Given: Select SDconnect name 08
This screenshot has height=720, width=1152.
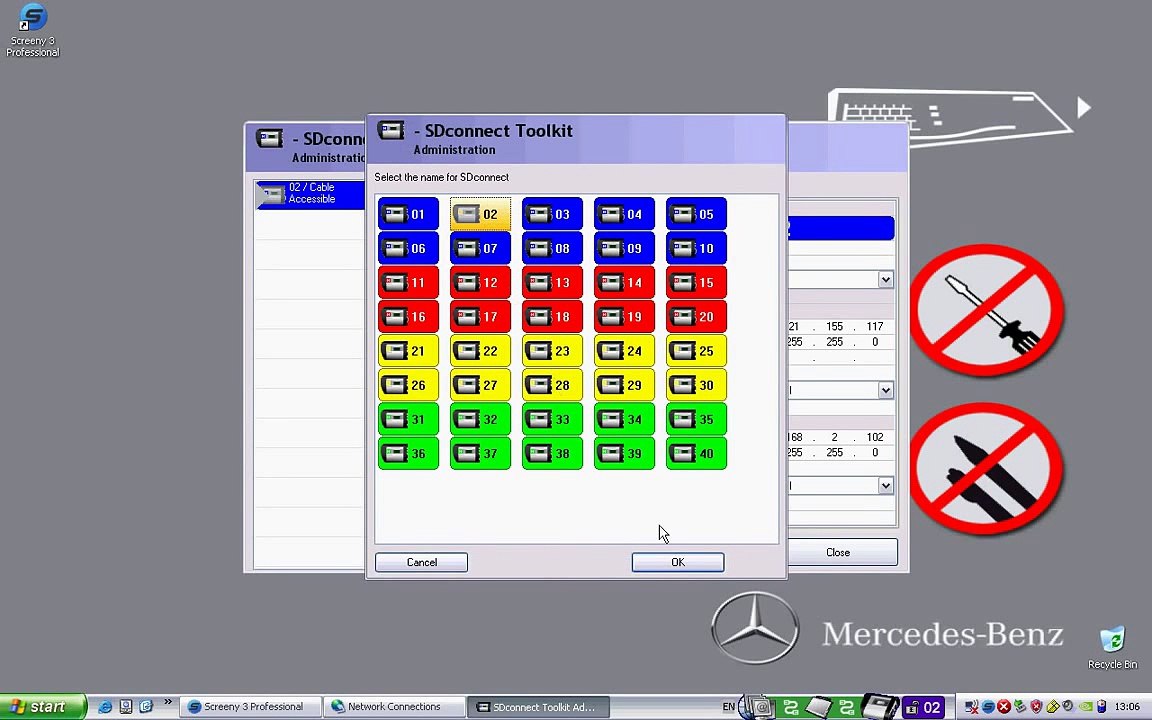Looking at the screenshot, I should tap(552, 248).
